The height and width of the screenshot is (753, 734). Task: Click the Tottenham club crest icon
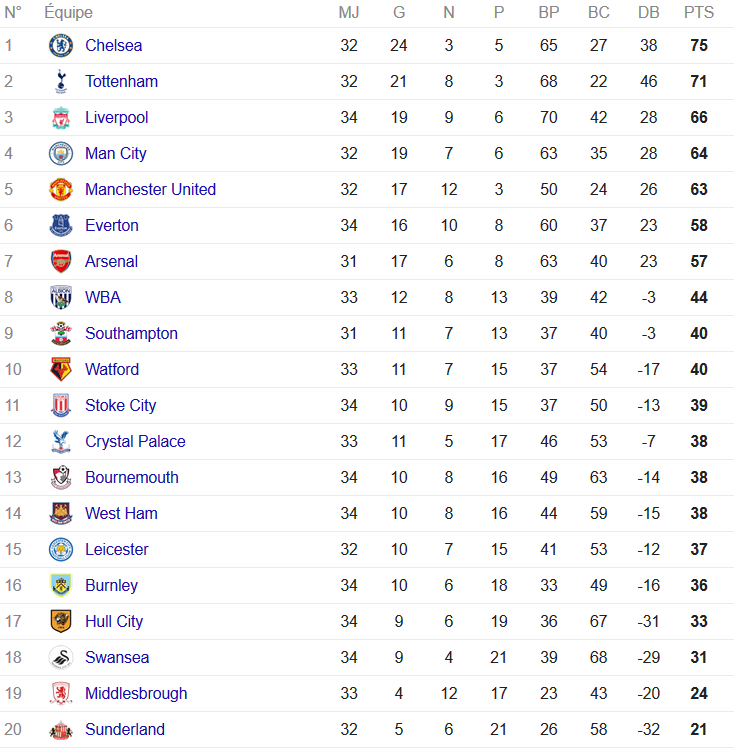pyautogui.click(x=61, y=81)
